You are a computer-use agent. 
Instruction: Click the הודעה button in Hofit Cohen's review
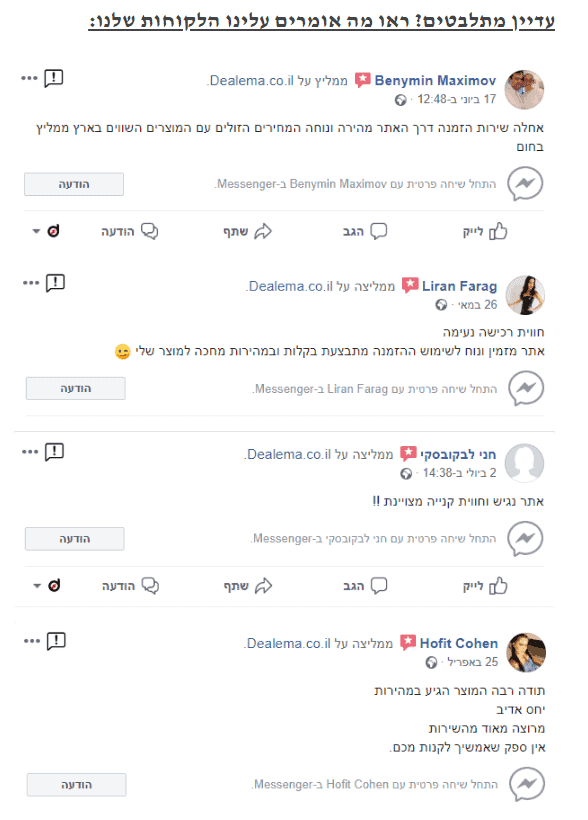click(x=76, y=784)
